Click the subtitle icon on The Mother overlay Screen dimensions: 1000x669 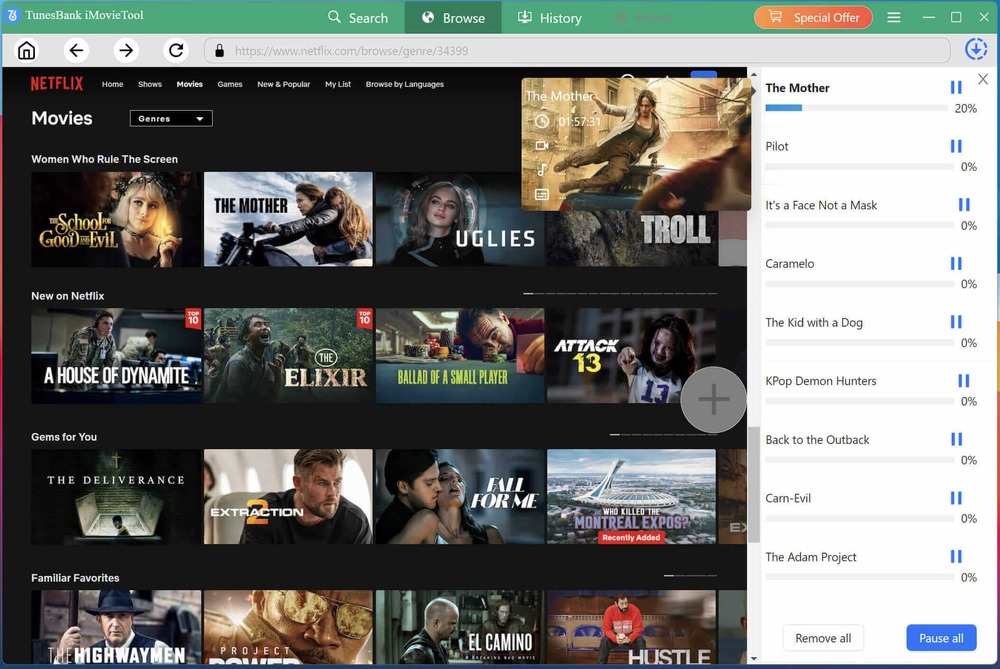[x=542, y=192]
